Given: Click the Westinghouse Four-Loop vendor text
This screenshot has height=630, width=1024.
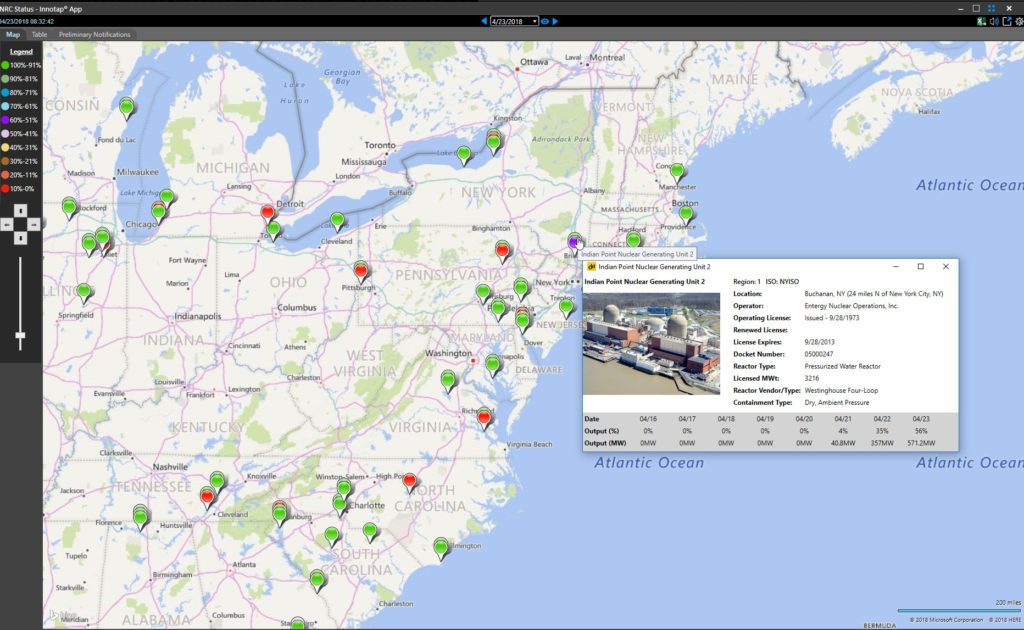Looking at the screenshot, I should (841, 391).
